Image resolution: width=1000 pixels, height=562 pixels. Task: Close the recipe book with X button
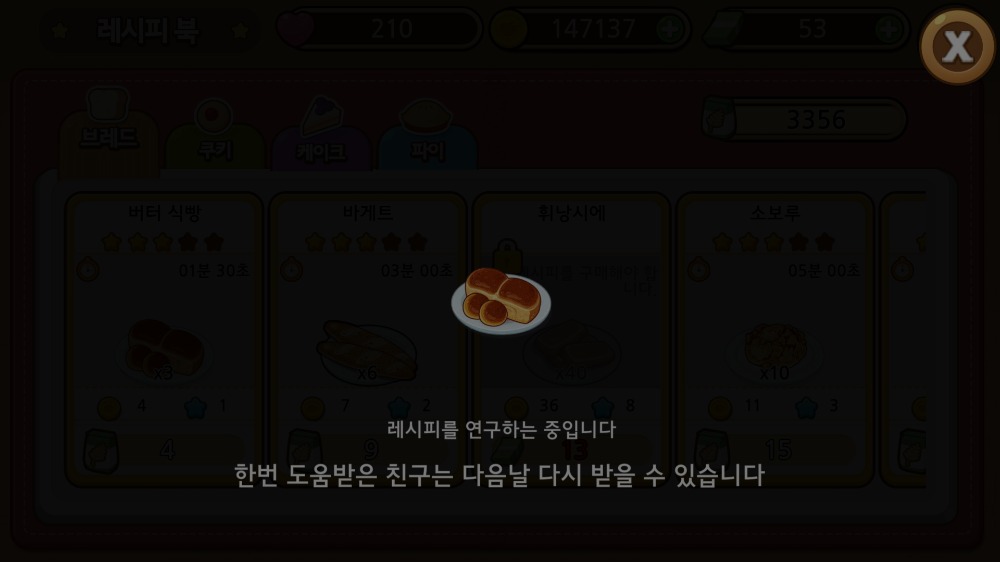pyautogui.click(x=957, y=46)
